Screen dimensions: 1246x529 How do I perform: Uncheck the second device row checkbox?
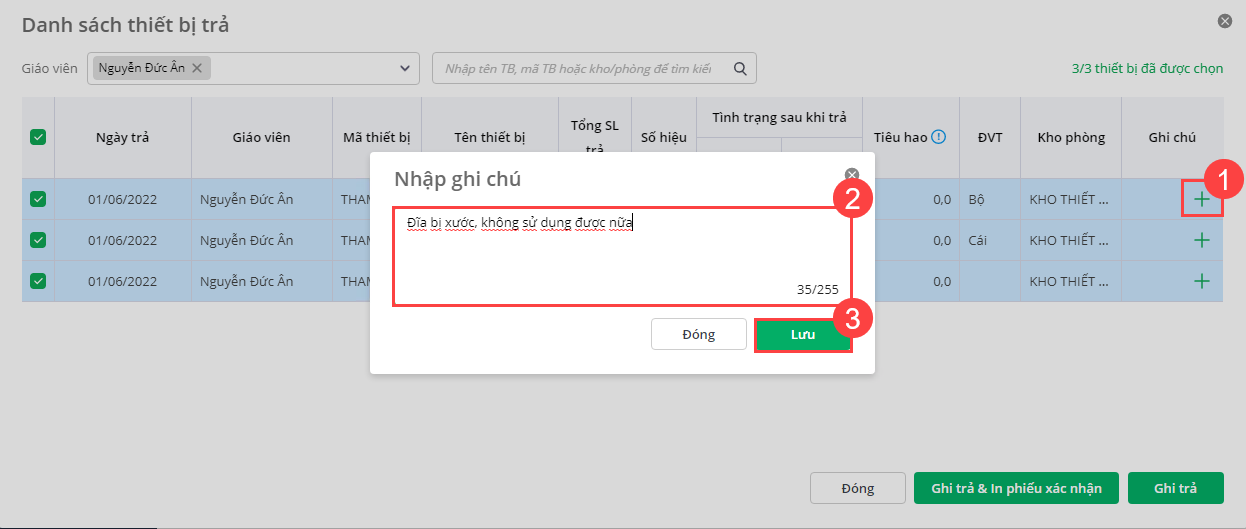click(38, 240)
